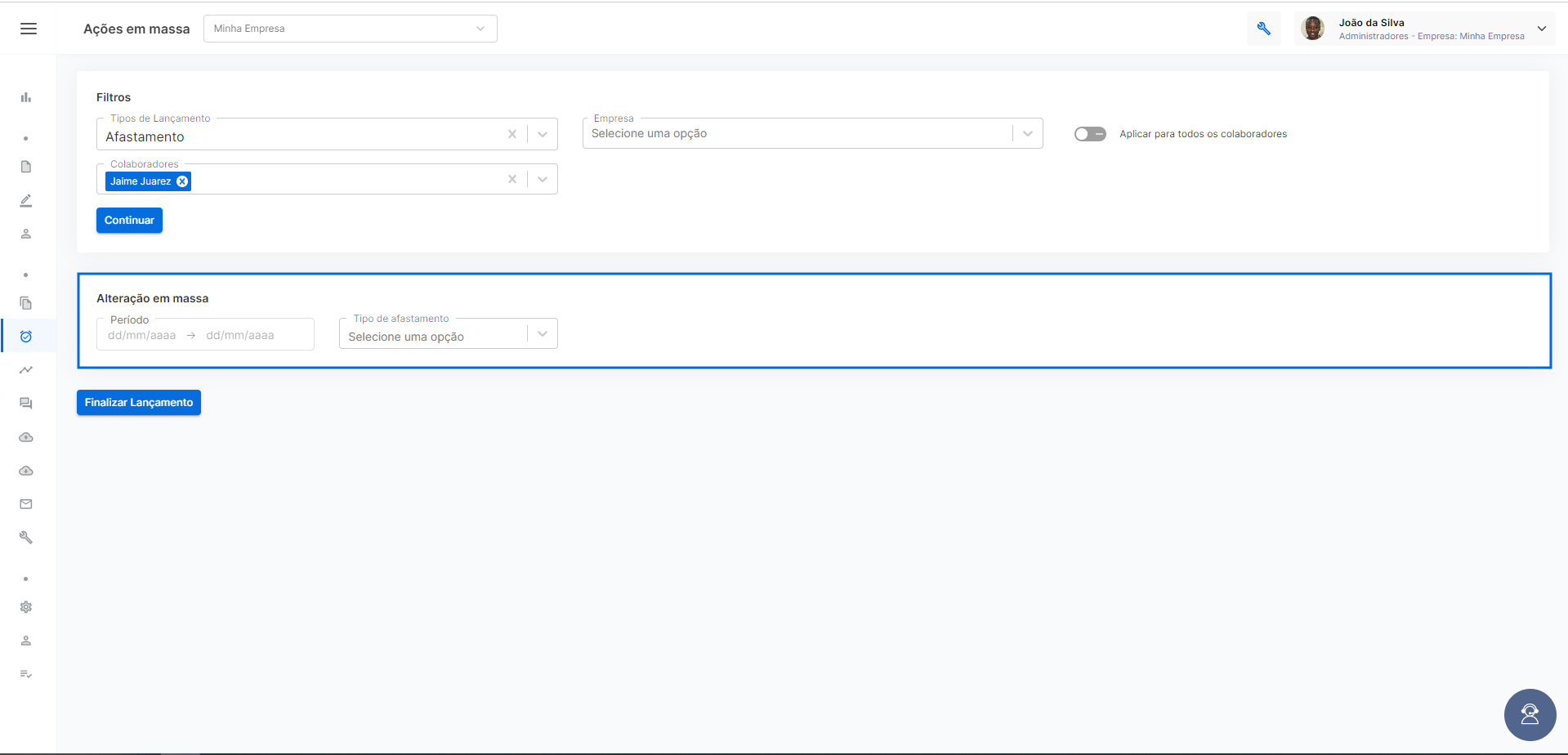Expand the Tipos de Lançamento dropdown
The height and width of the screenshot is (755, 1568).
pos(543,134)
